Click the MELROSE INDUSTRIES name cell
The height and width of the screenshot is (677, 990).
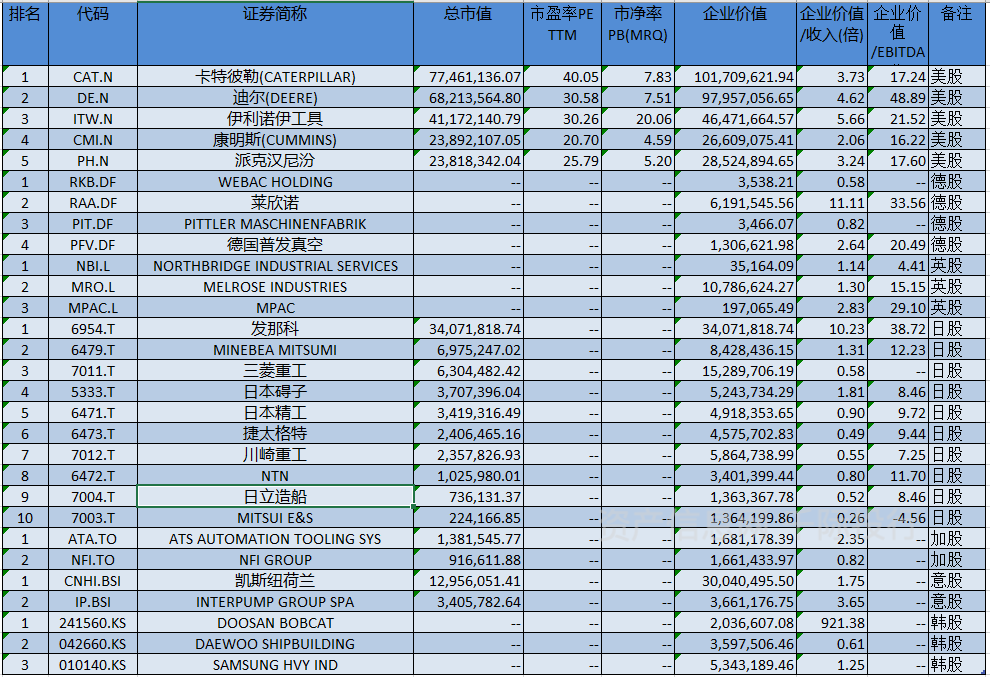[275, 287]
